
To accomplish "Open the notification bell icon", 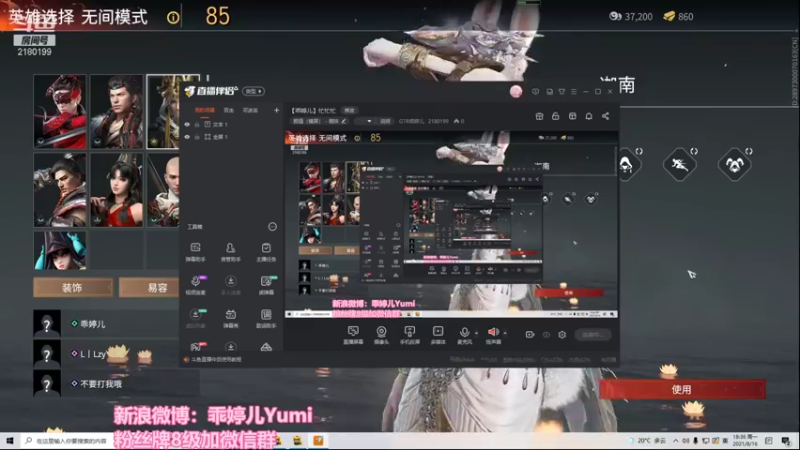I will coord(589,116).
